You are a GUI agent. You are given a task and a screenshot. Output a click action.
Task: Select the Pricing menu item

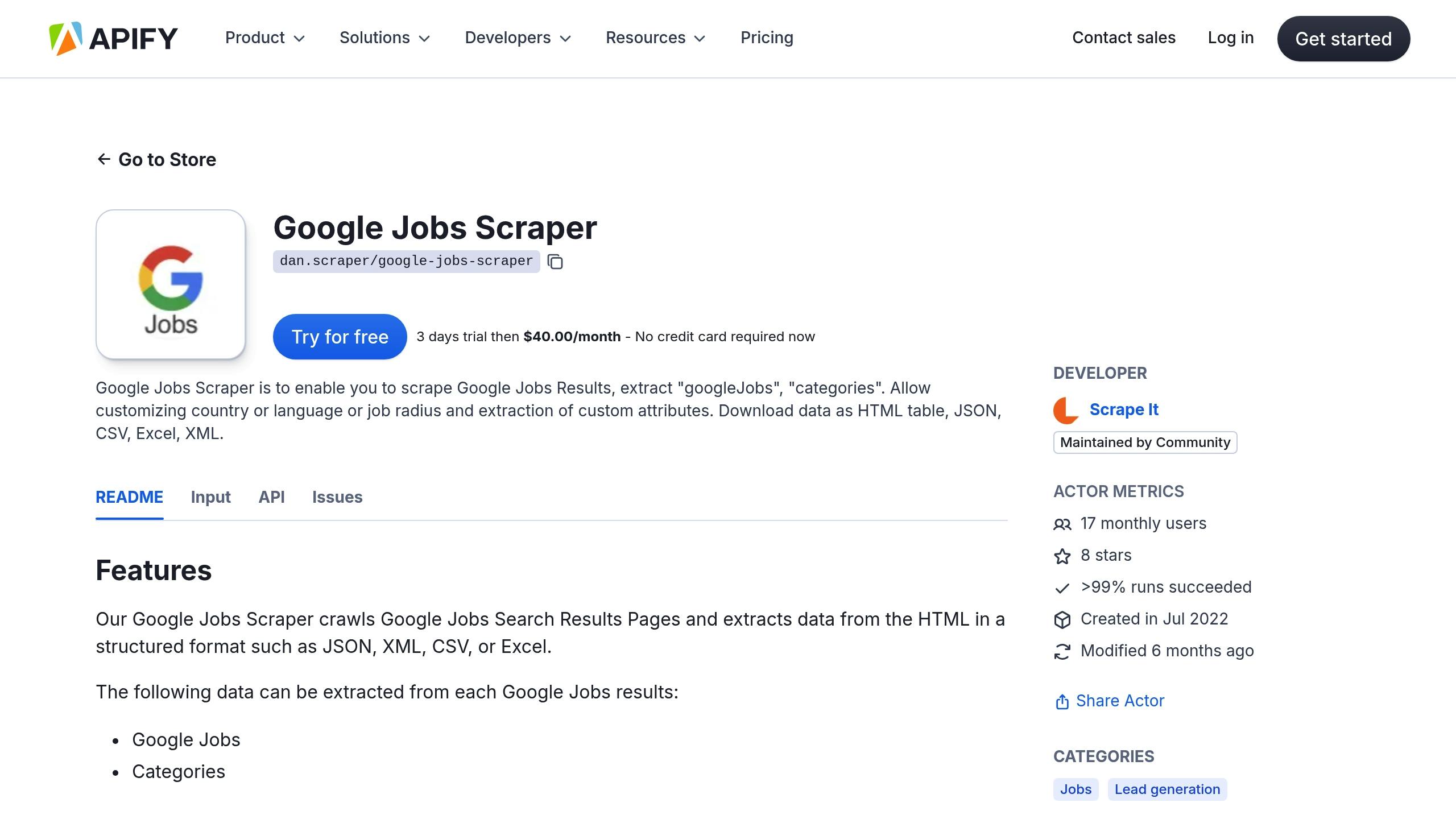pos(766,38)
